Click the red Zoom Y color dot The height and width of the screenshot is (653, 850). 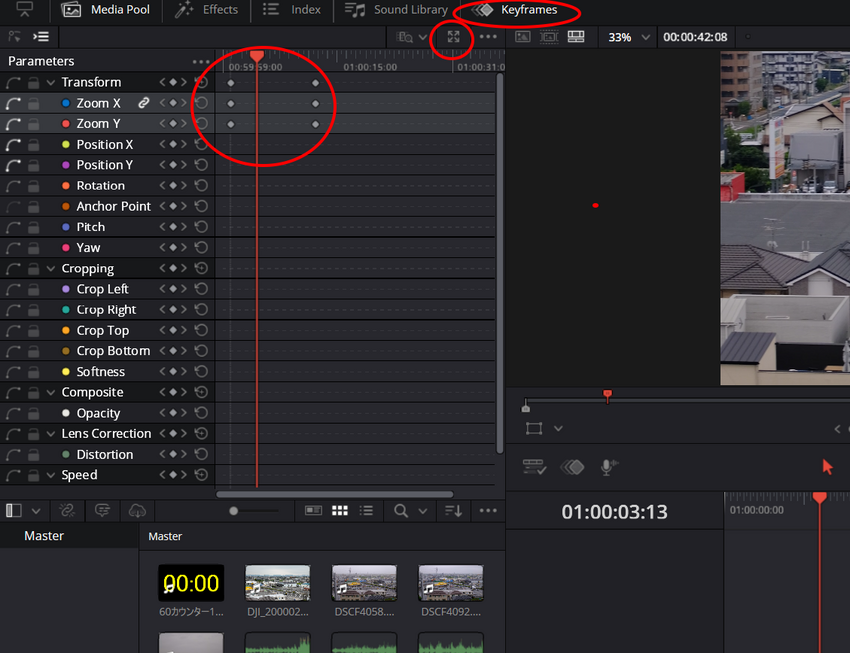66,124
